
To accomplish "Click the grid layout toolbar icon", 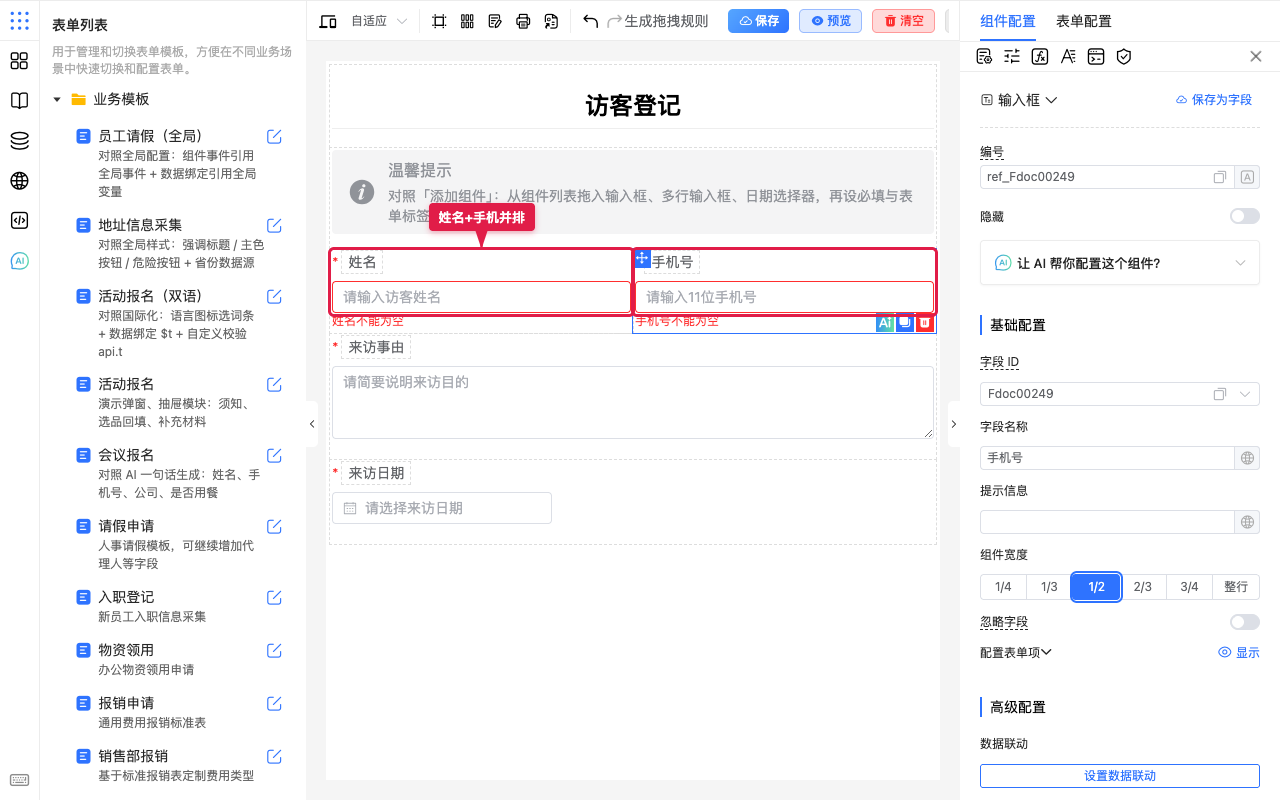I will [467, 21].
